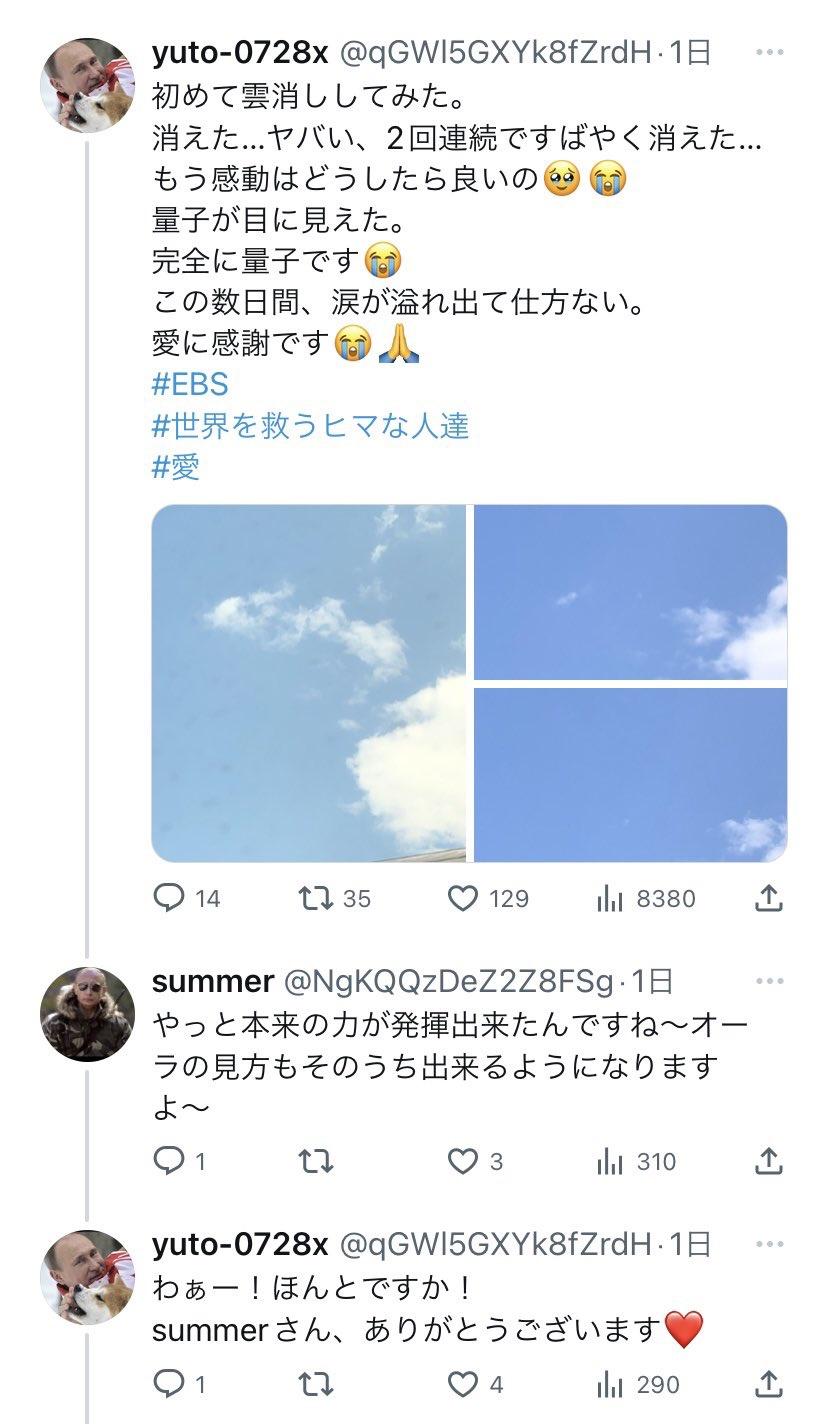Image resolution: width=828 pixels, height=1424 pixels.
Task: Open the #世界を救うヒマな人達 hashtag
Action: pos(310,426)
